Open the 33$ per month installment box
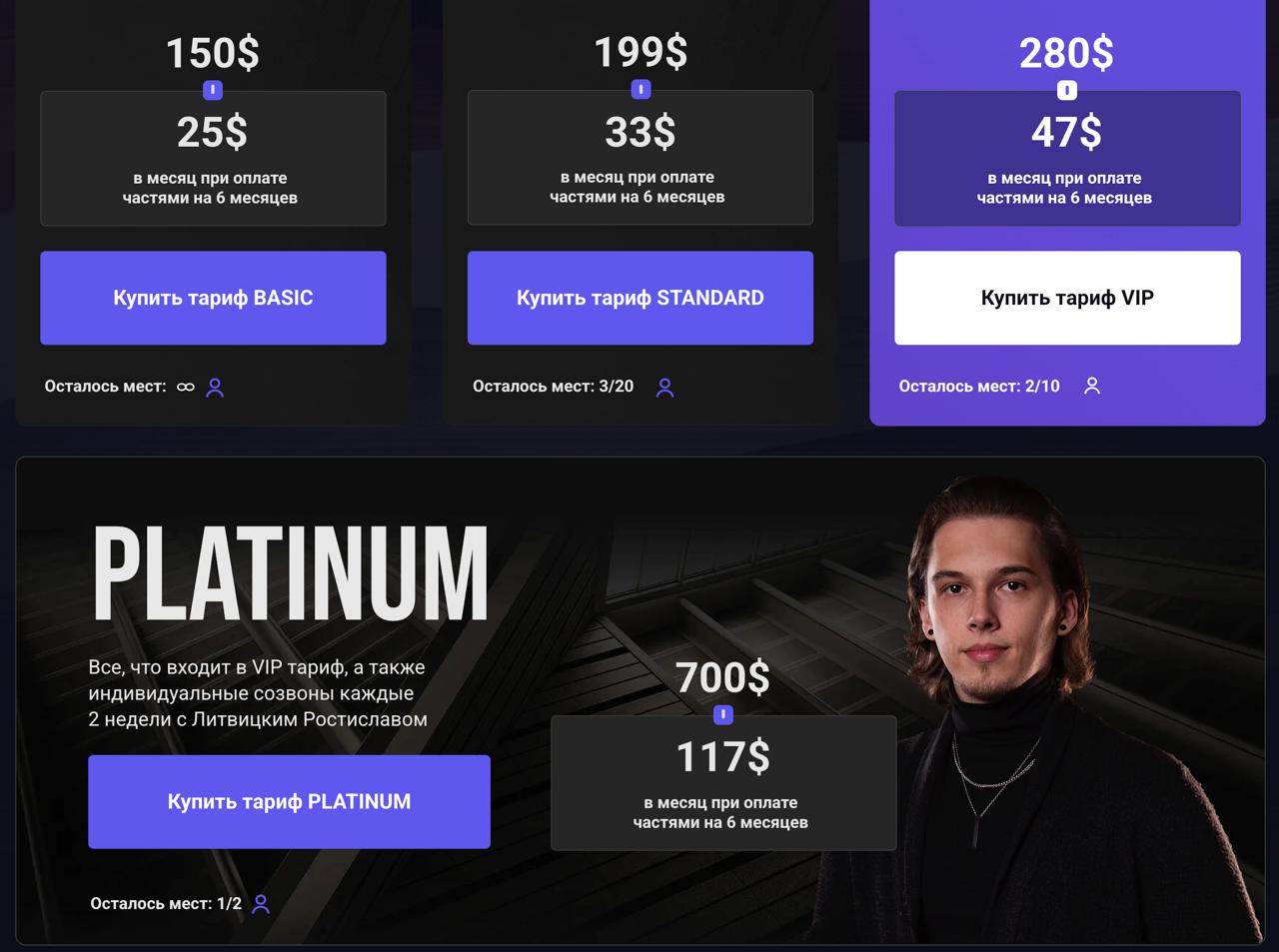Screen dimensions: 1279x952 (x=640, y=158)
